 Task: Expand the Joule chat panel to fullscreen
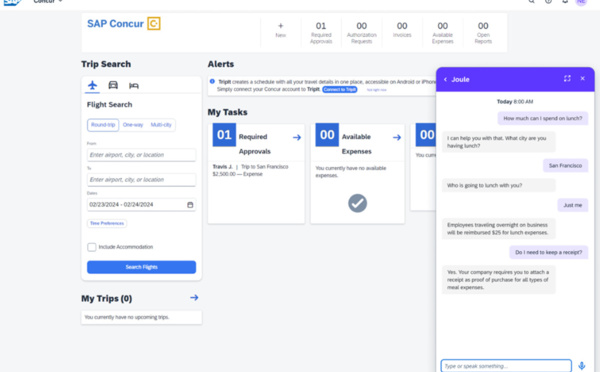(x=567, y=78)
